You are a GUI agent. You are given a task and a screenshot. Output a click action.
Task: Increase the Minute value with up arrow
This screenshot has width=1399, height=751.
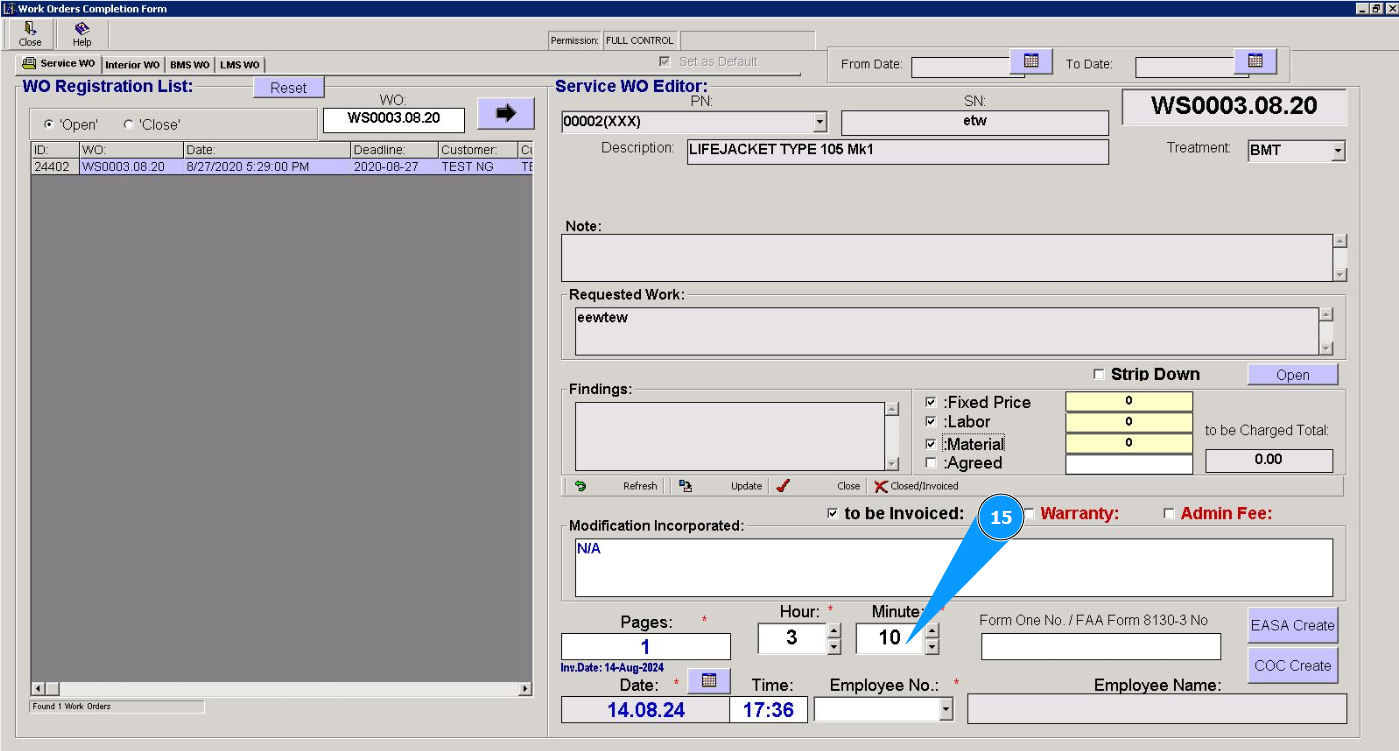click(x=932, y=630)
